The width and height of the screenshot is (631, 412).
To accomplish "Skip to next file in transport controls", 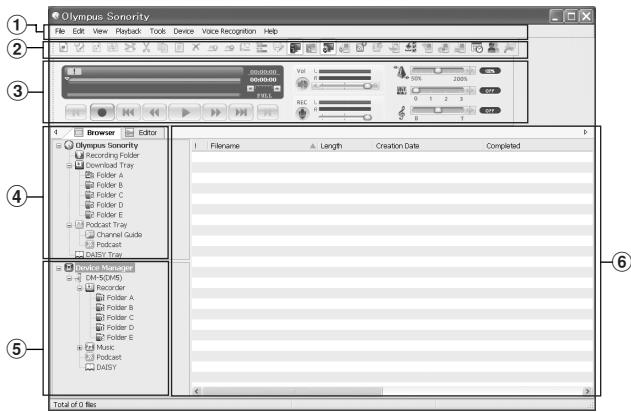I will 241,112.
